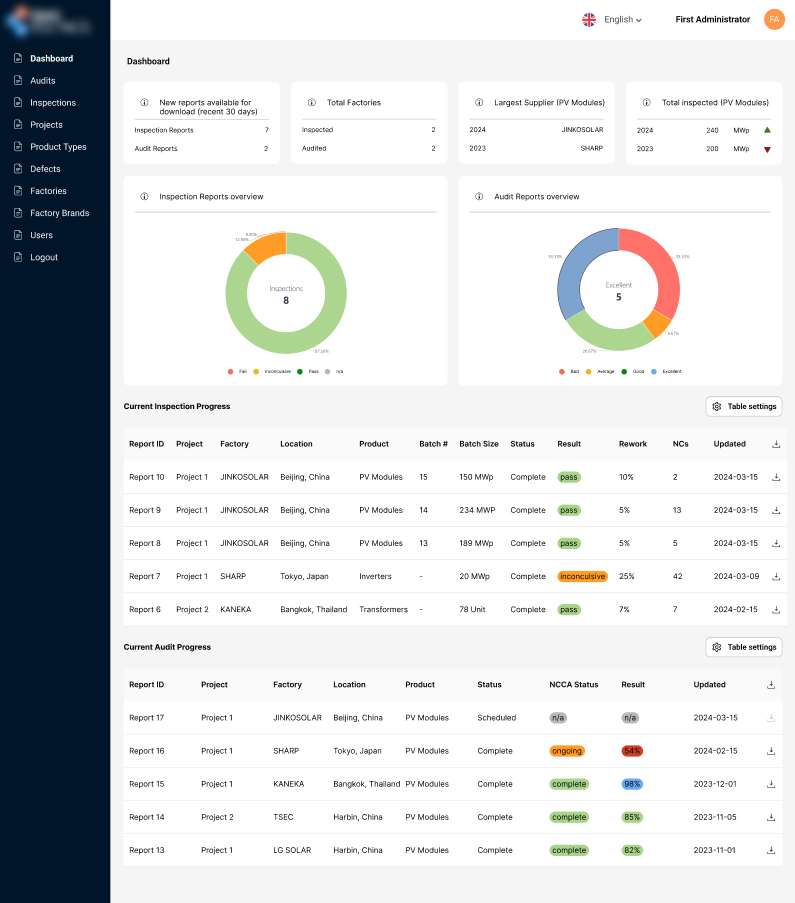Open Audits in the sidebar
This screenshot has height=903, width=795.
(x=43, y=81)
